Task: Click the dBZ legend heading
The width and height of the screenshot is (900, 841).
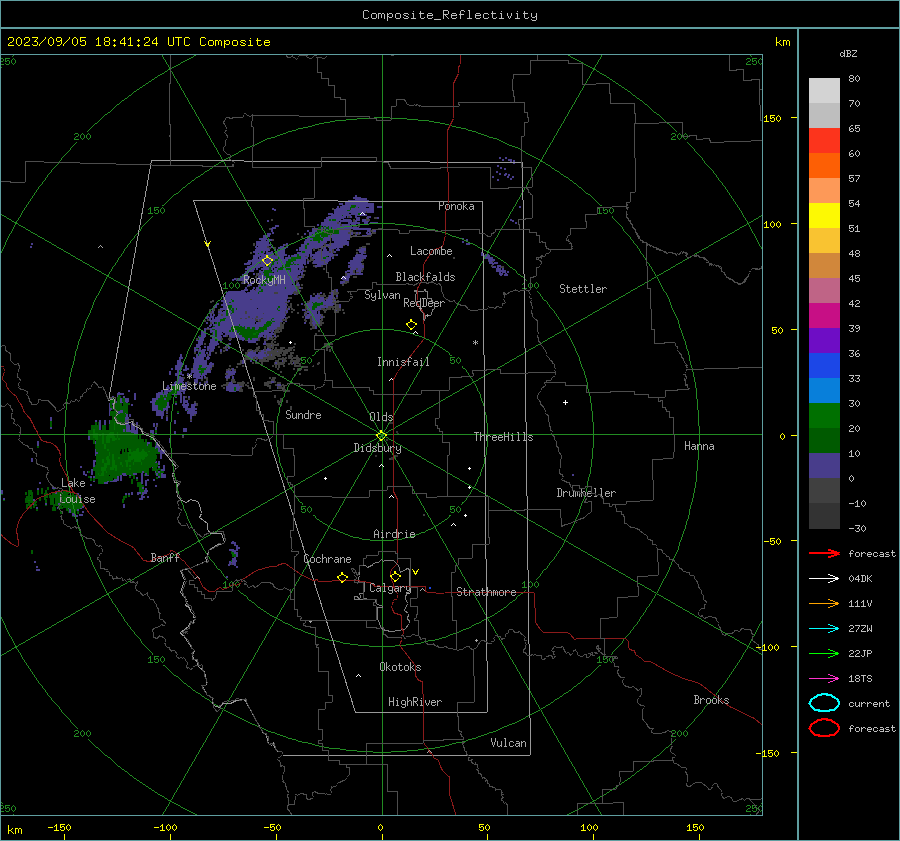Action: click(x=848, y=53)
